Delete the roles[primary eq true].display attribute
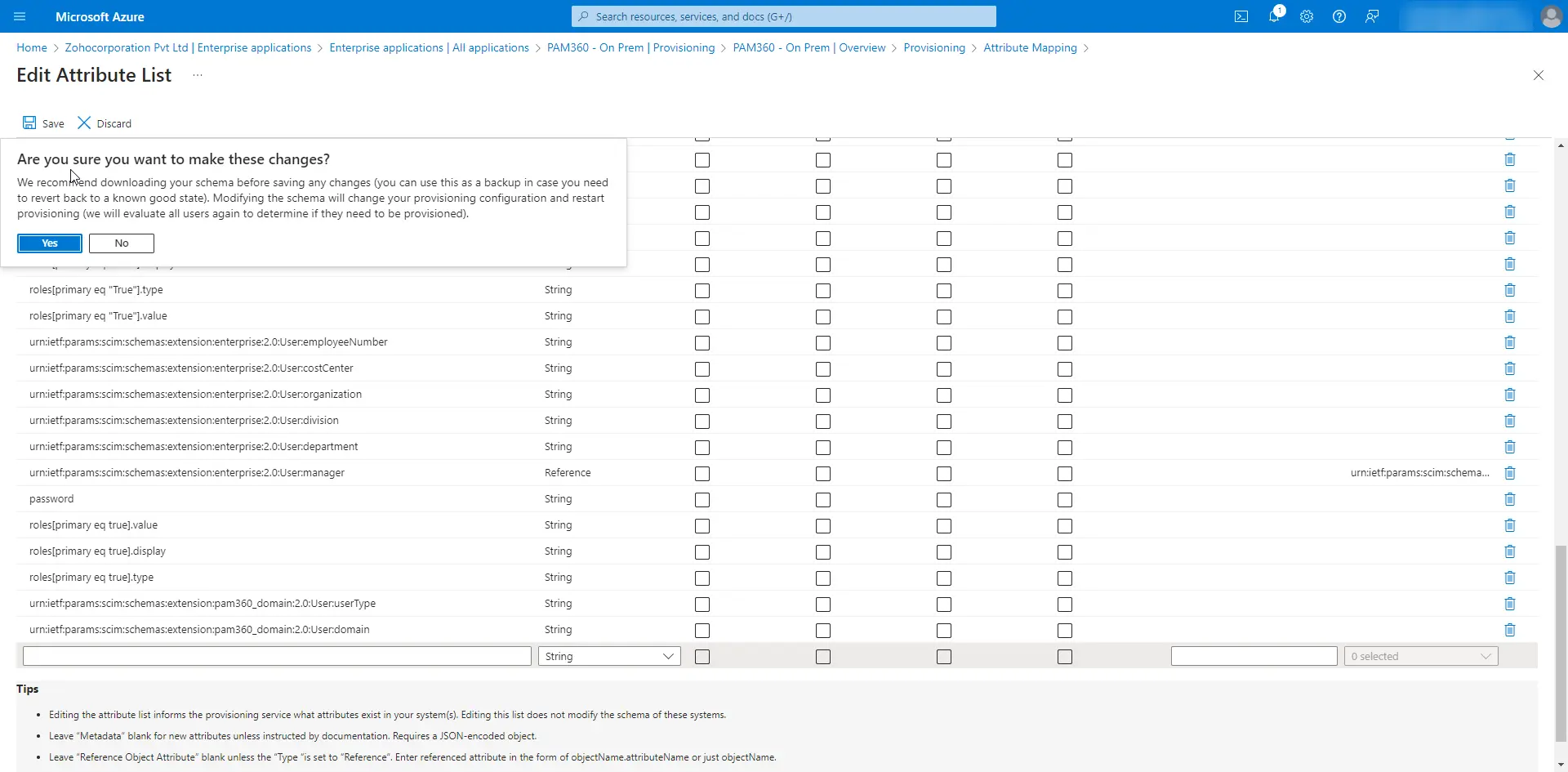The width and height of the screenshot is (1568, 772). tap(1510, 551)
